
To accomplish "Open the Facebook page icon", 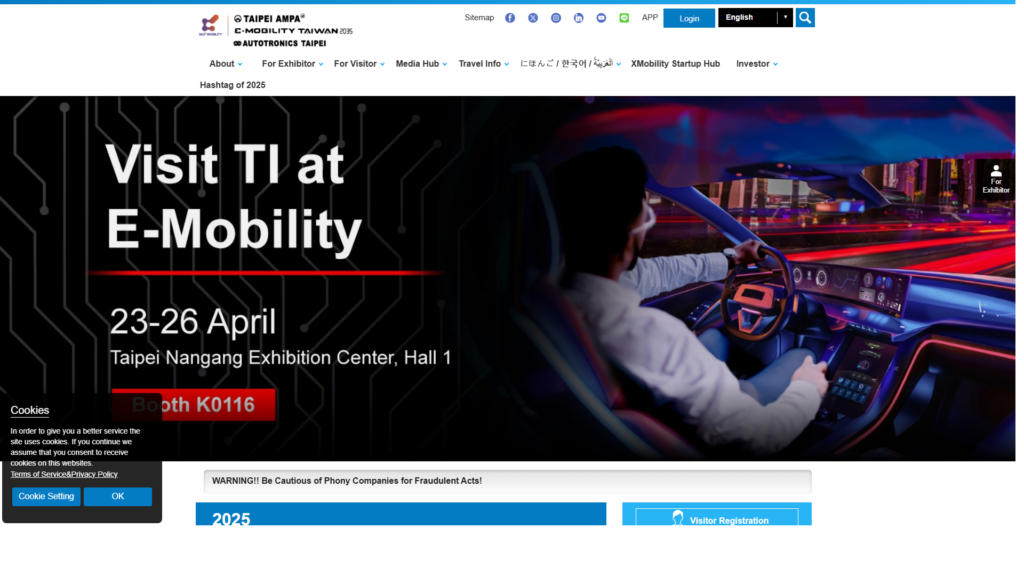I will pyautogui.click(x=510, y=18).
